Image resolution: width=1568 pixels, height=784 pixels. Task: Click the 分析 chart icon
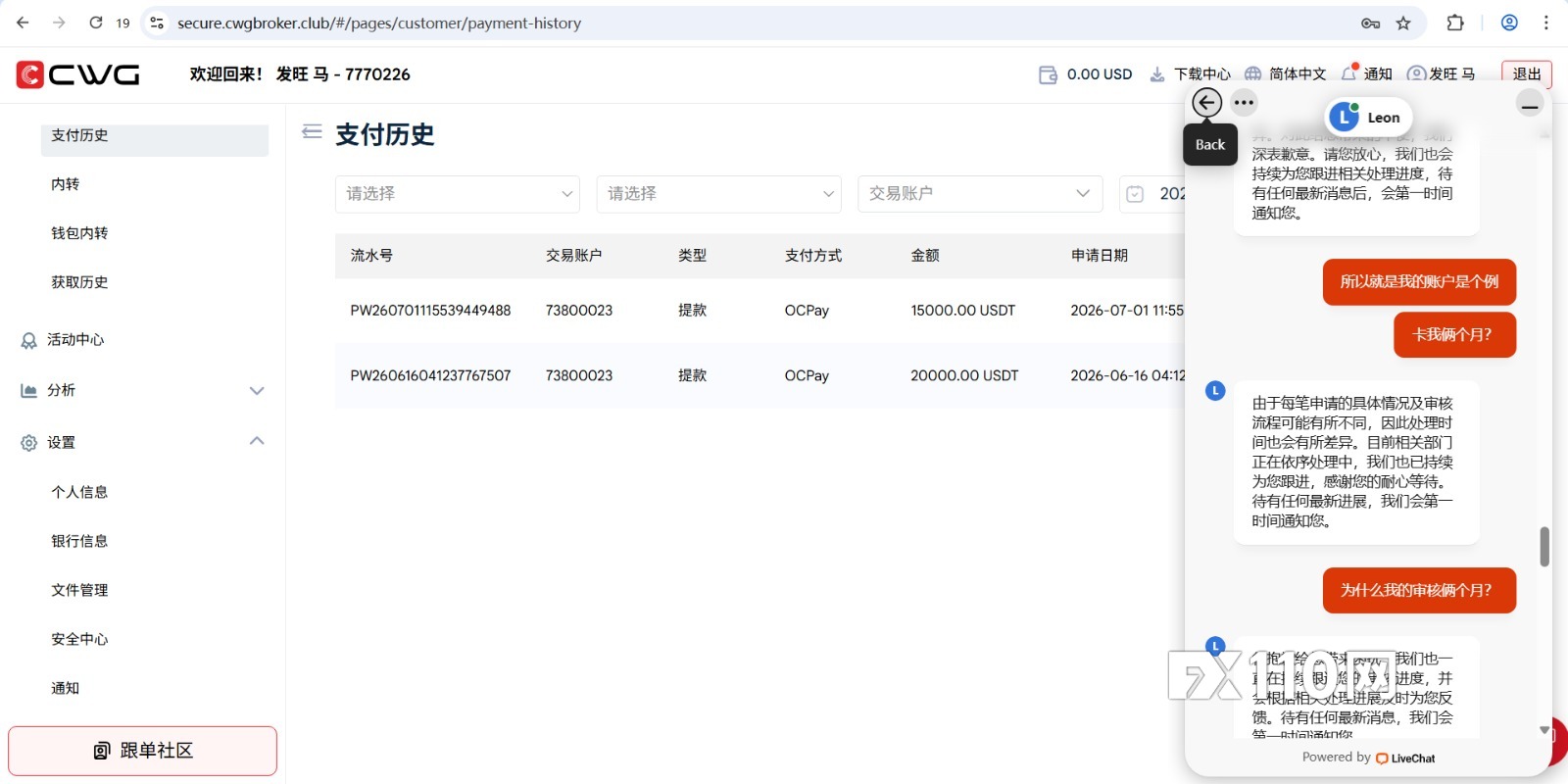tap(29, 390)
